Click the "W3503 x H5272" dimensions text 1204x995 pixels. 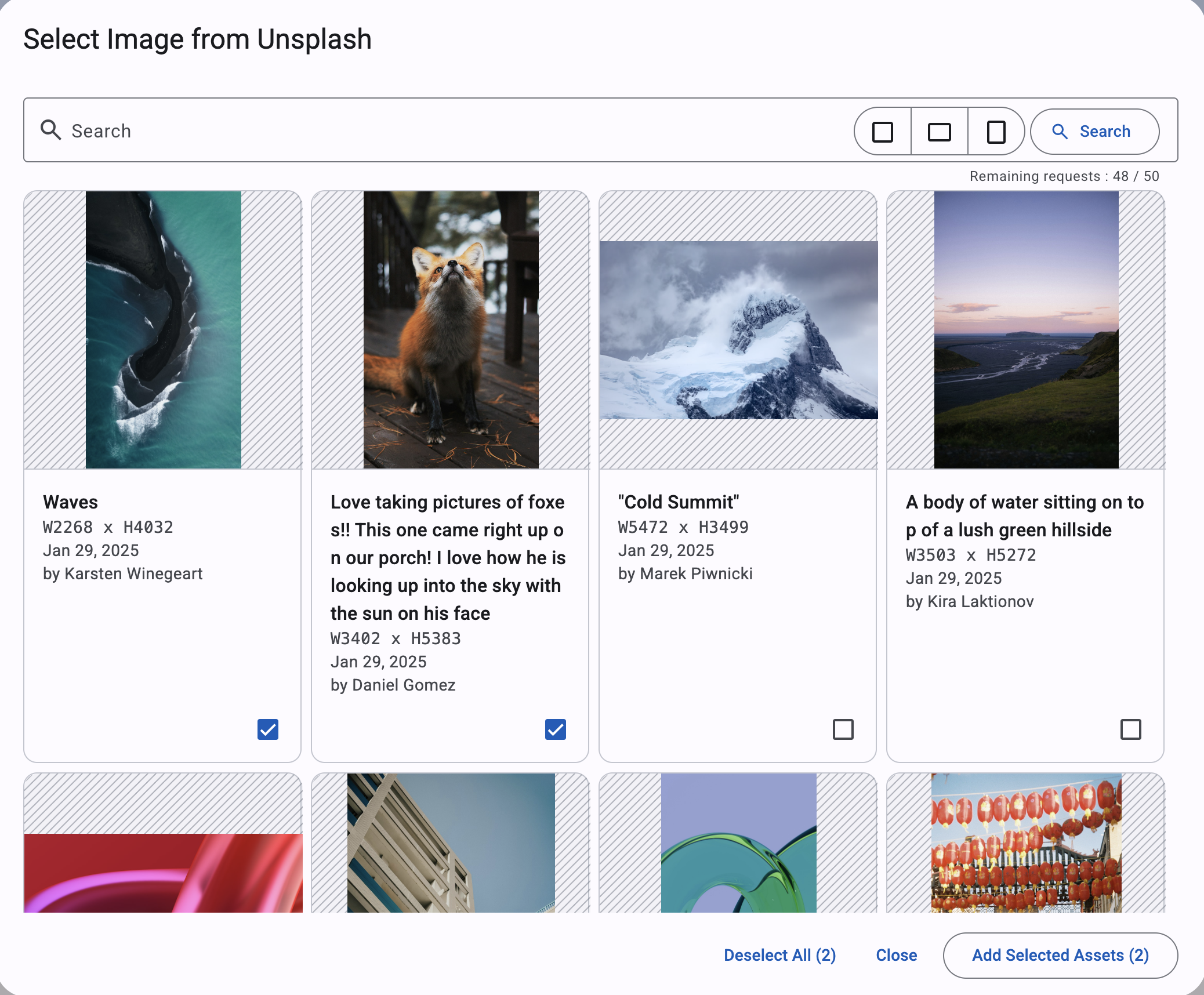[971, 555]
